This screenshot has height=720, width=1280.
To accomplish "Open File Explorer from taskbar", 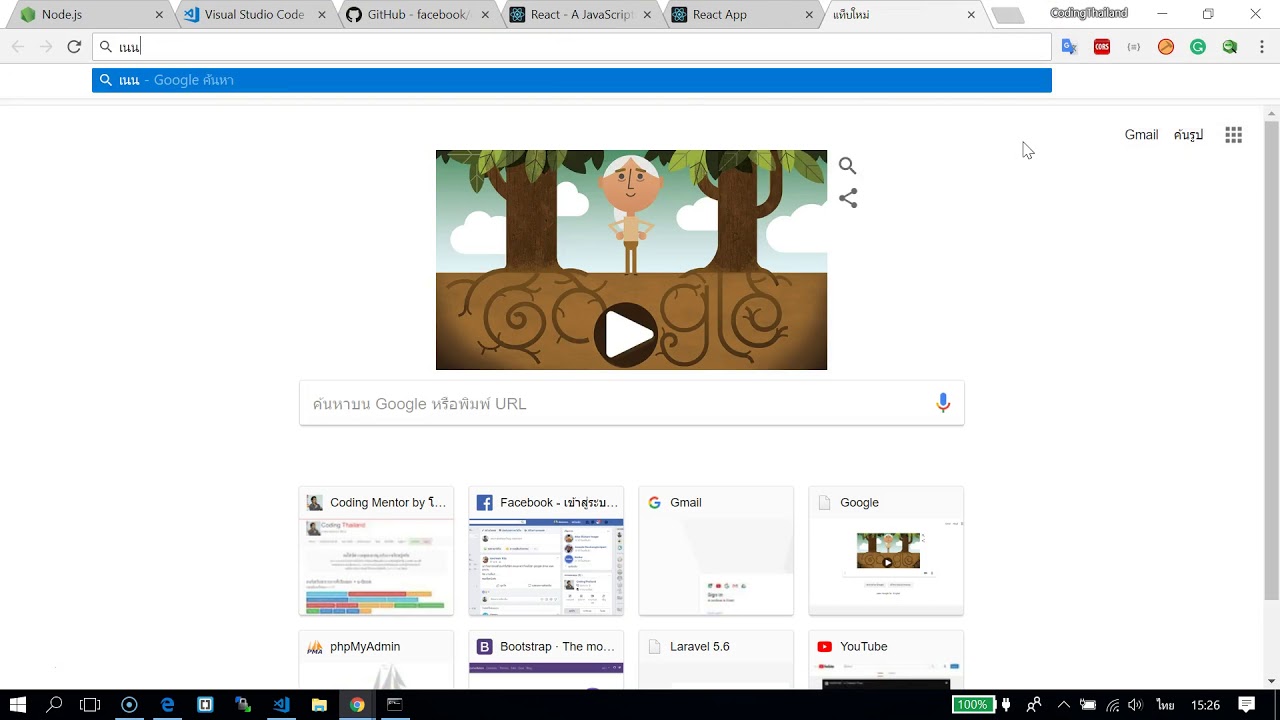I will tap(319, 705).
